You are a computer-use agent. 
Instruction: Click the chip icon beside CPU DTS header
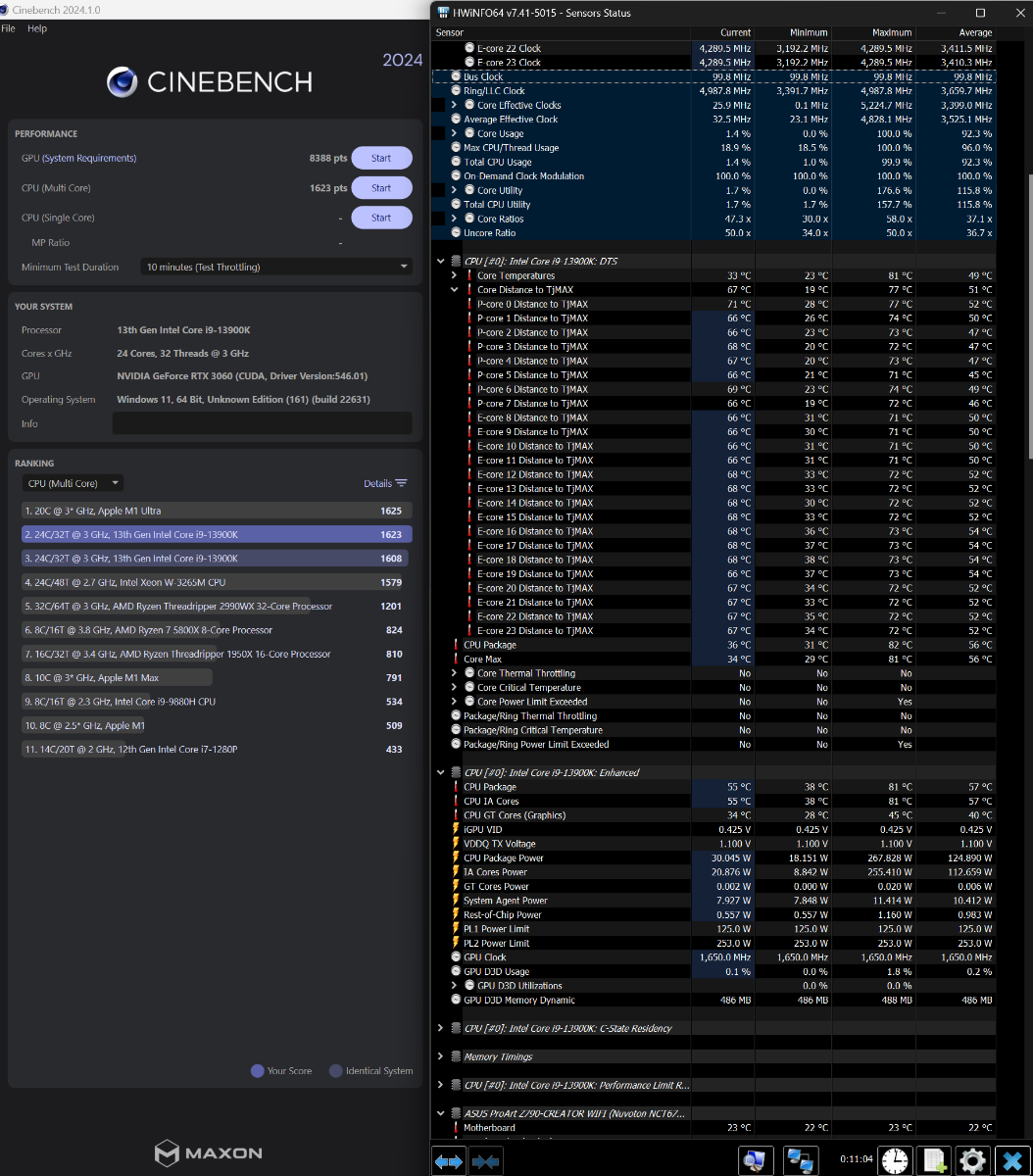pos(456,261)
